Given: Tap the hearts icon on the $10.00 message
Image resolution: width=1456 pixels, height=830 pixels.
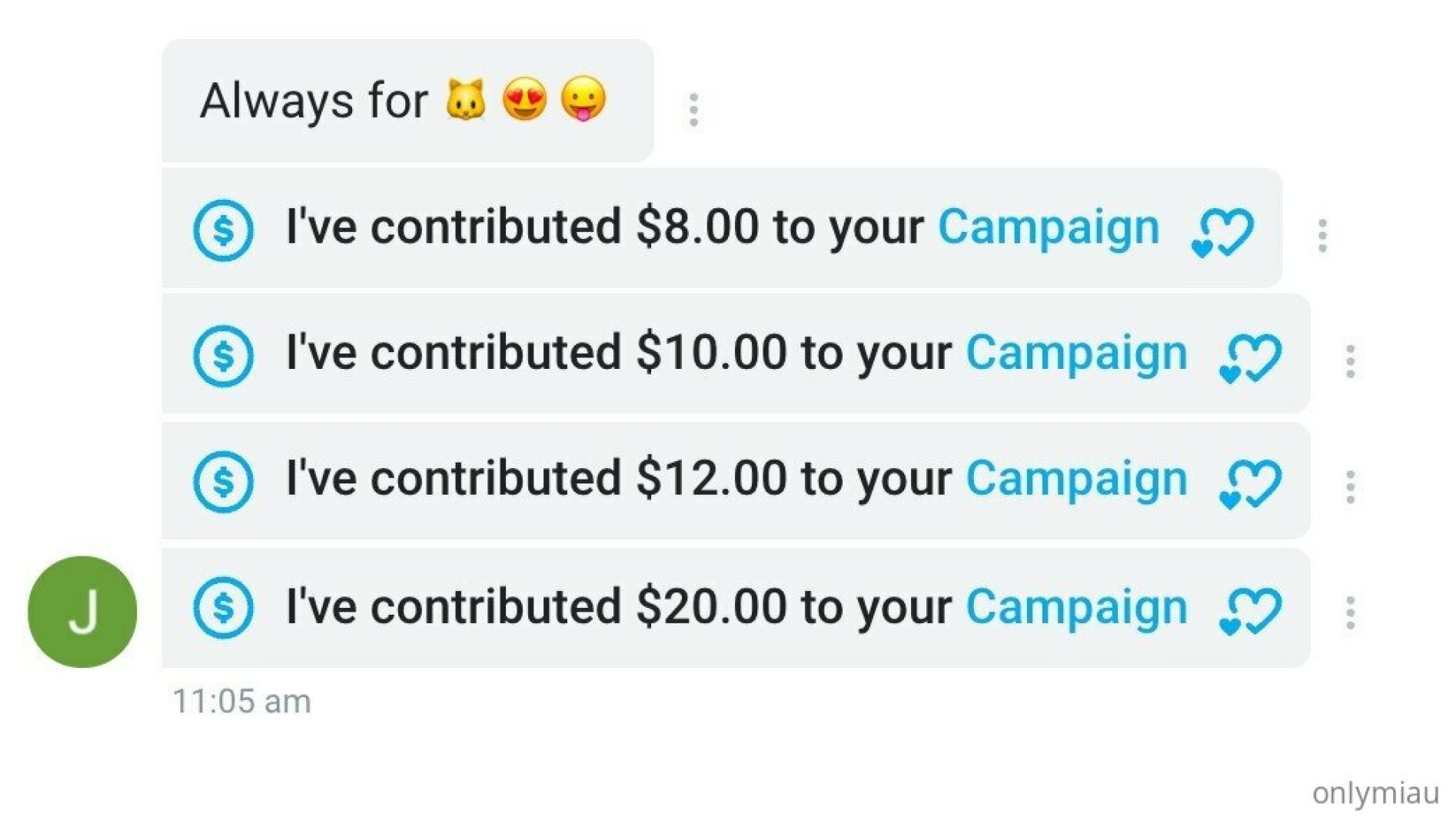Looking at the screenshot, I should pos(1250,358).
